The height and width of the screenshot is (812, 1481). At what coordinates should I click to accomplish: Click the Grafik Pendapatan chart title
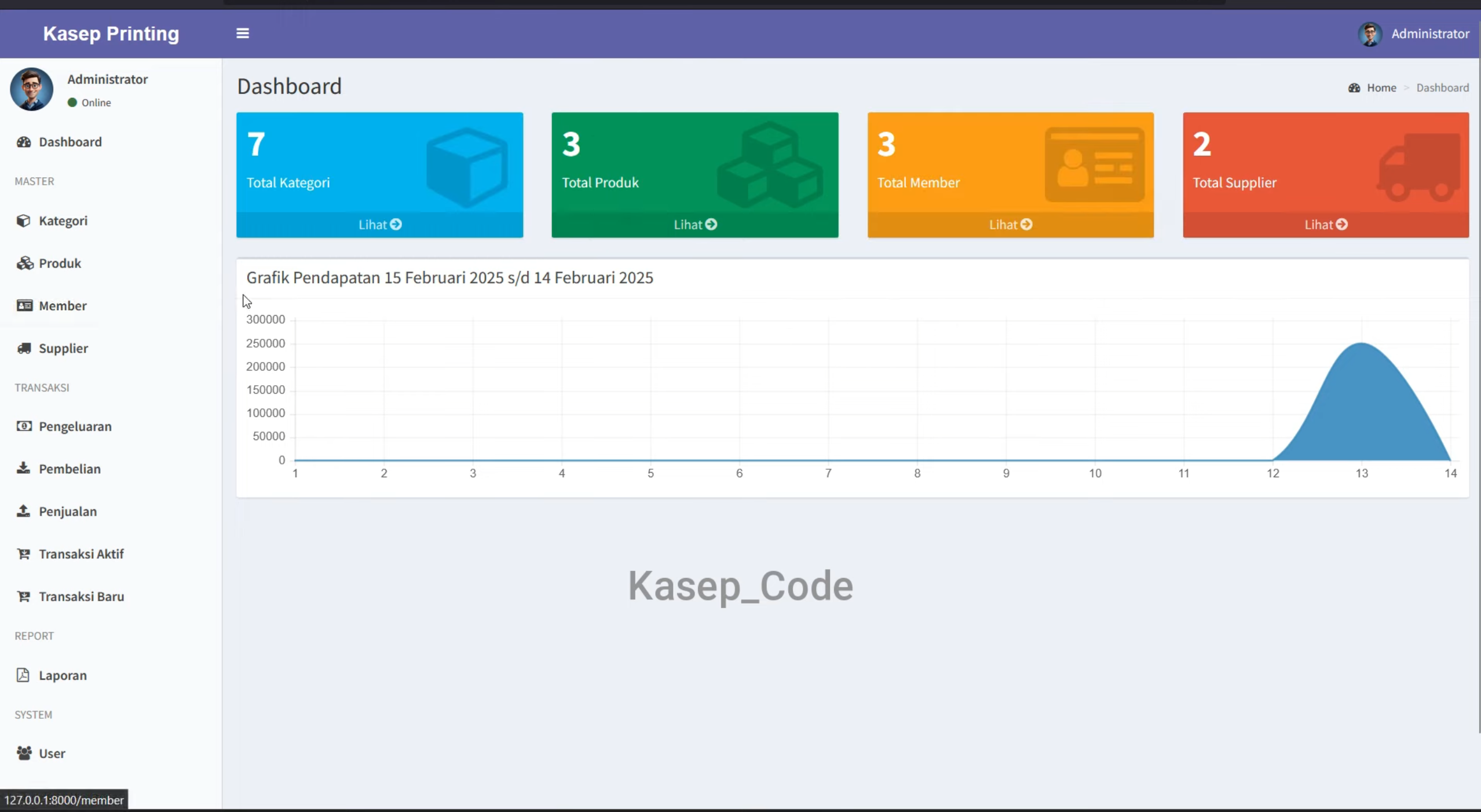pyautogui.click(x=449, y=278)
